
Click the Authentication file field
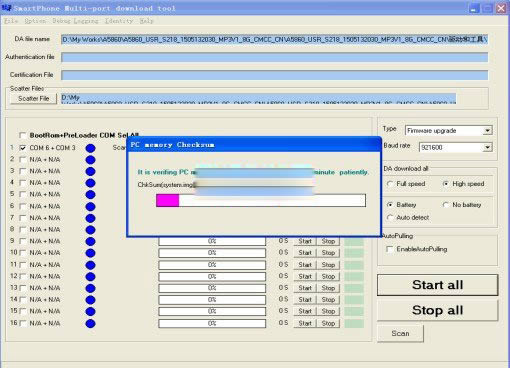(275, 57)
